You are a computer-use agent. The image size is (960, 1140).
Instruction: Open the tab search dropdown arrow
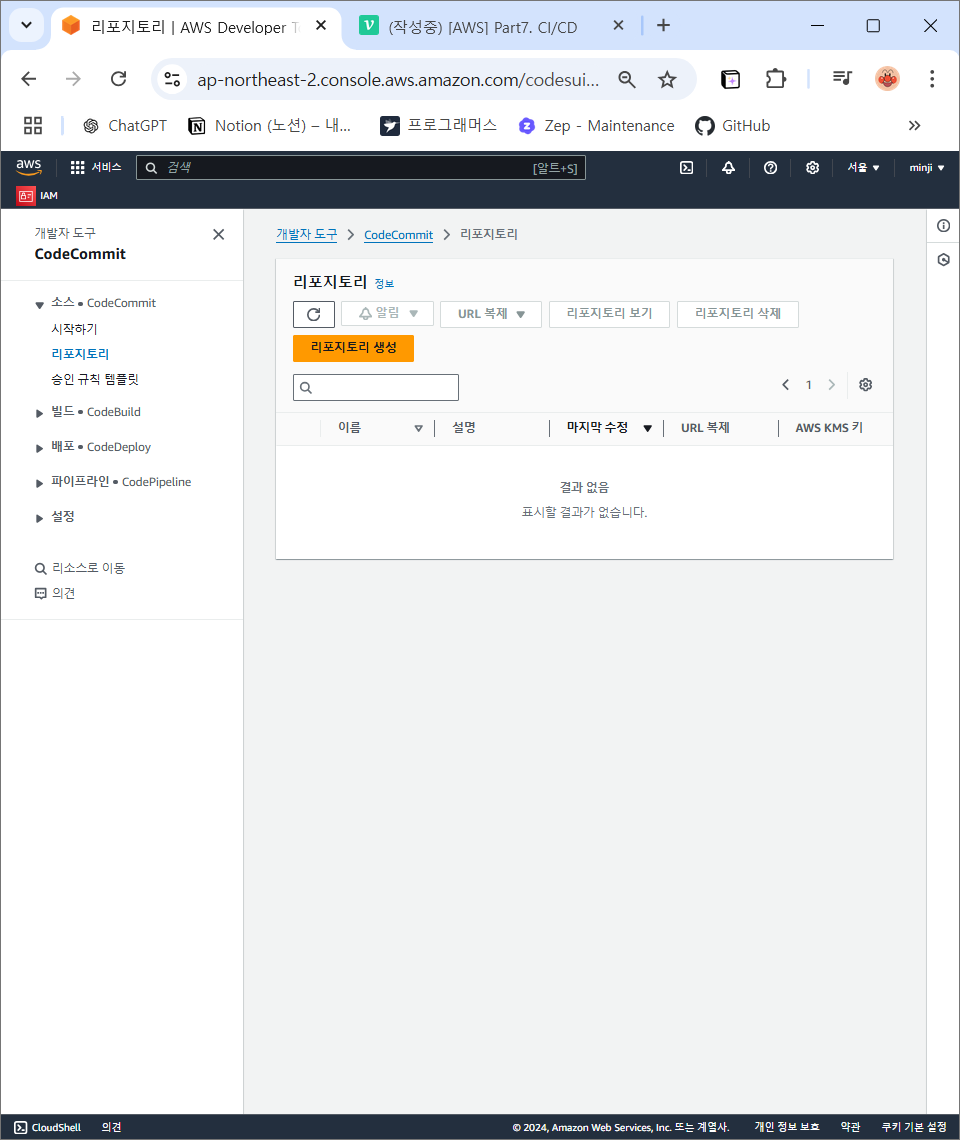tap(26, 25)
